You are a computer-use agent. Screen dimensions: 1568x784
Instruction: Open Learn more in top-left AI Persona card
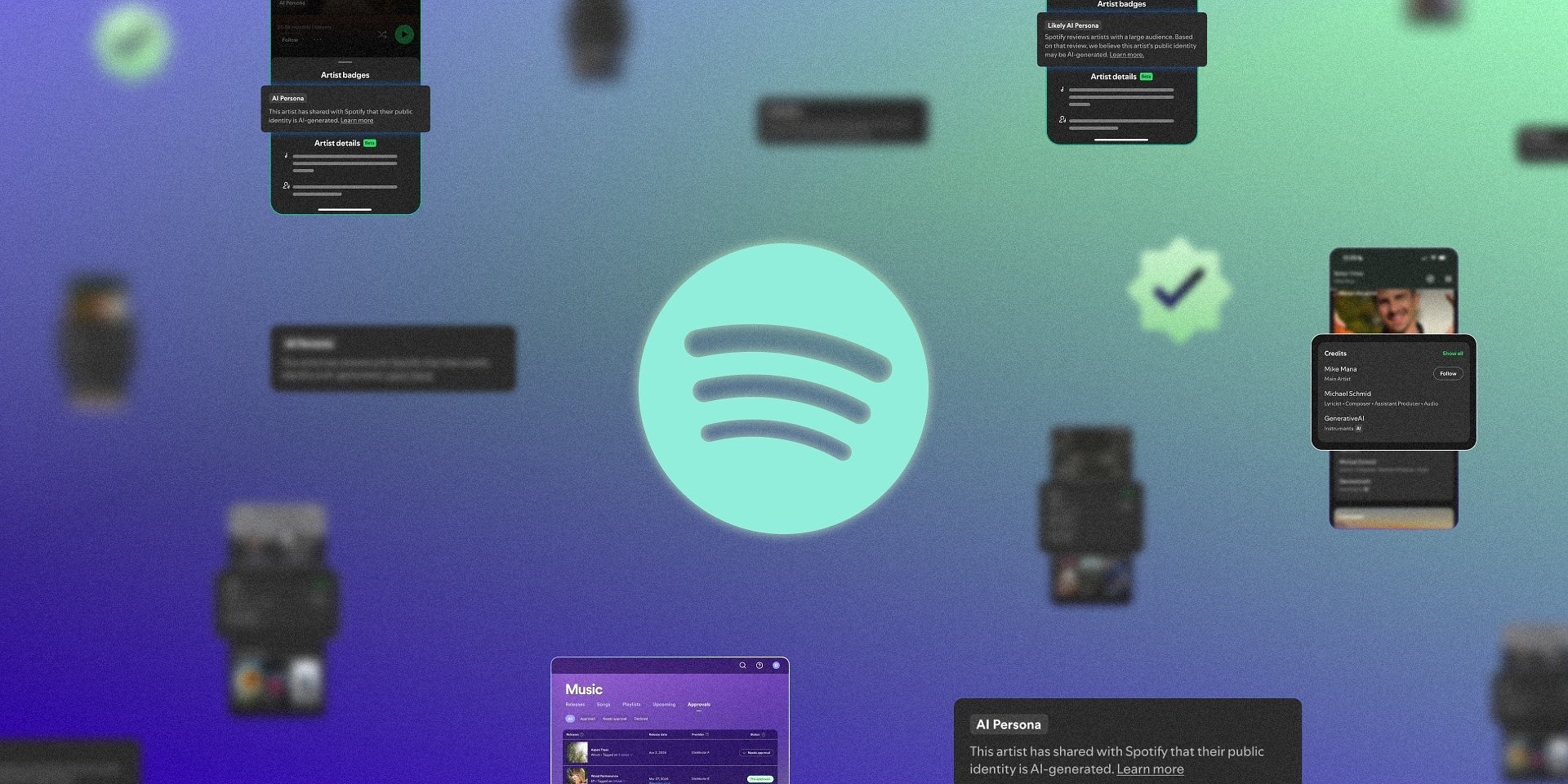(357, 120)
